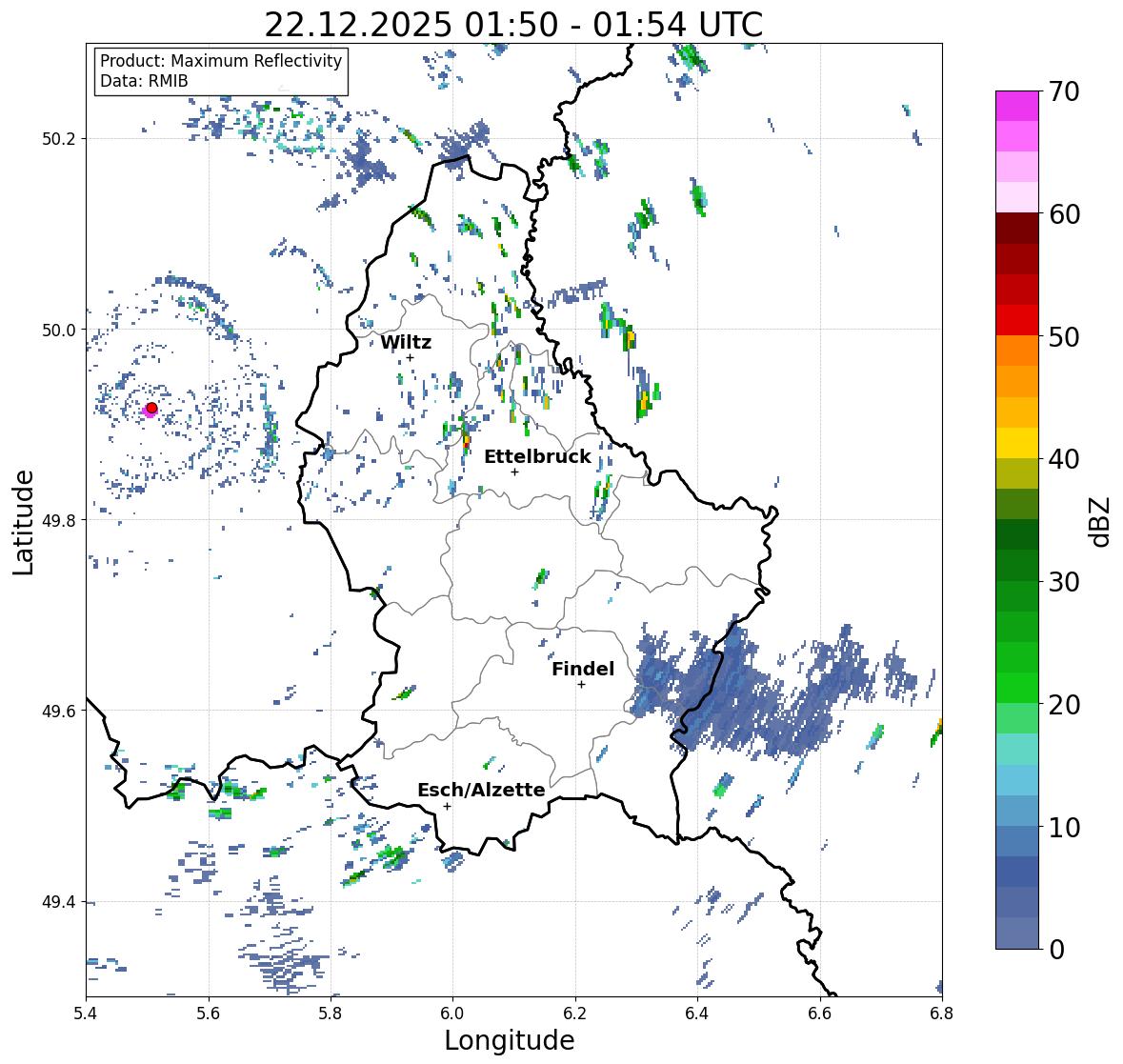
Task: Select the Esch/Alzette city label
Action: [481, 790]
